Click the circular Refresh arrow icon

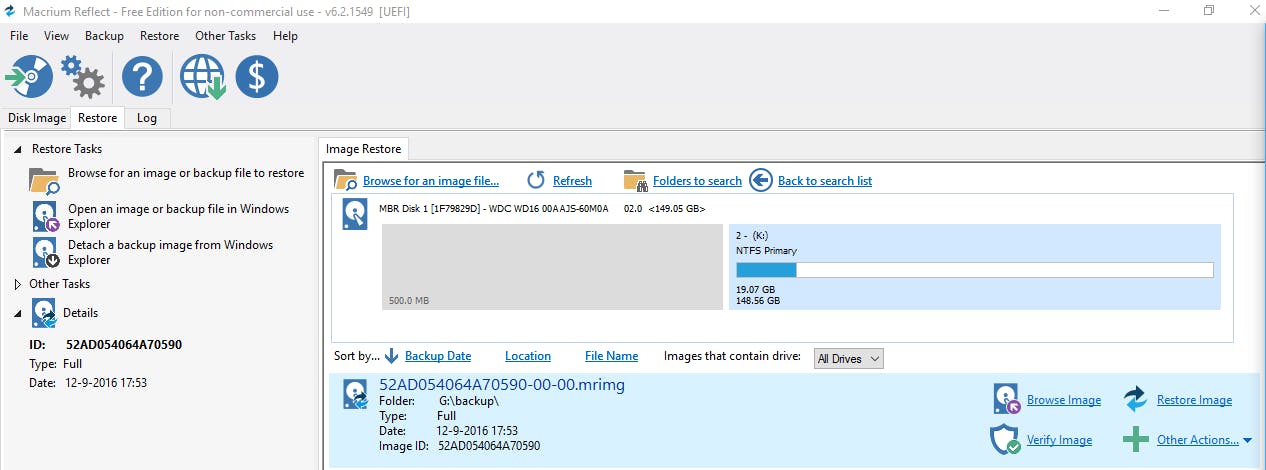[x=536, y=180]
